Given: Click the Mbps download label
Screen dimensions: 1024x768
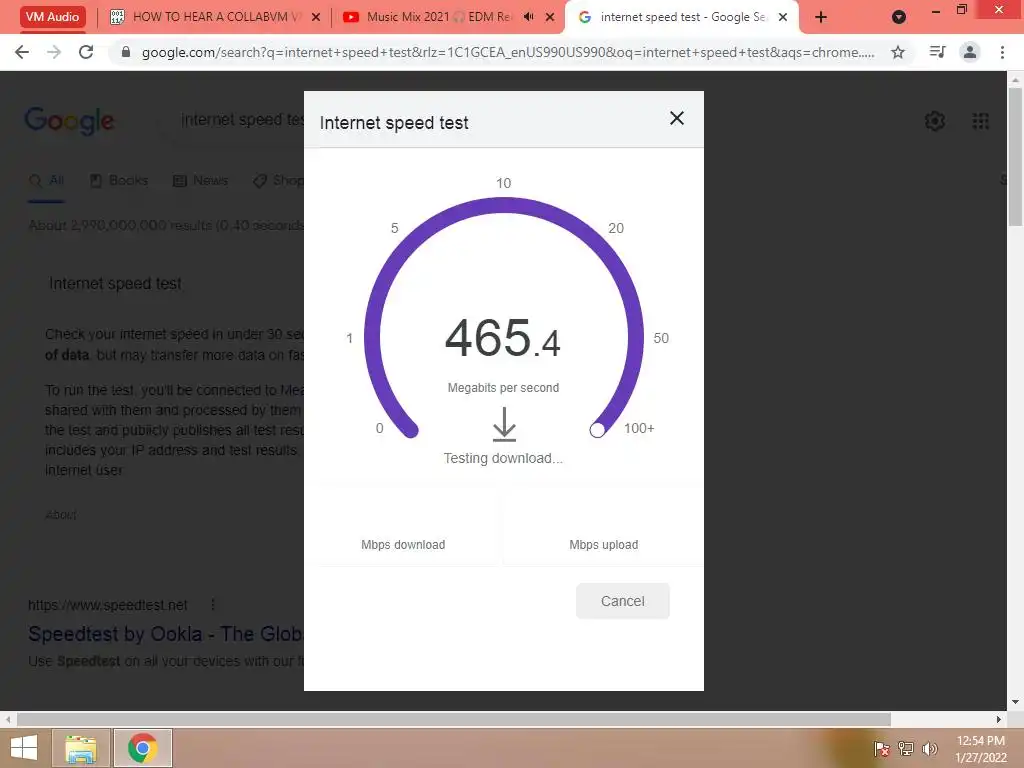Looking at the screenshot, I should (x=403, y=545).
